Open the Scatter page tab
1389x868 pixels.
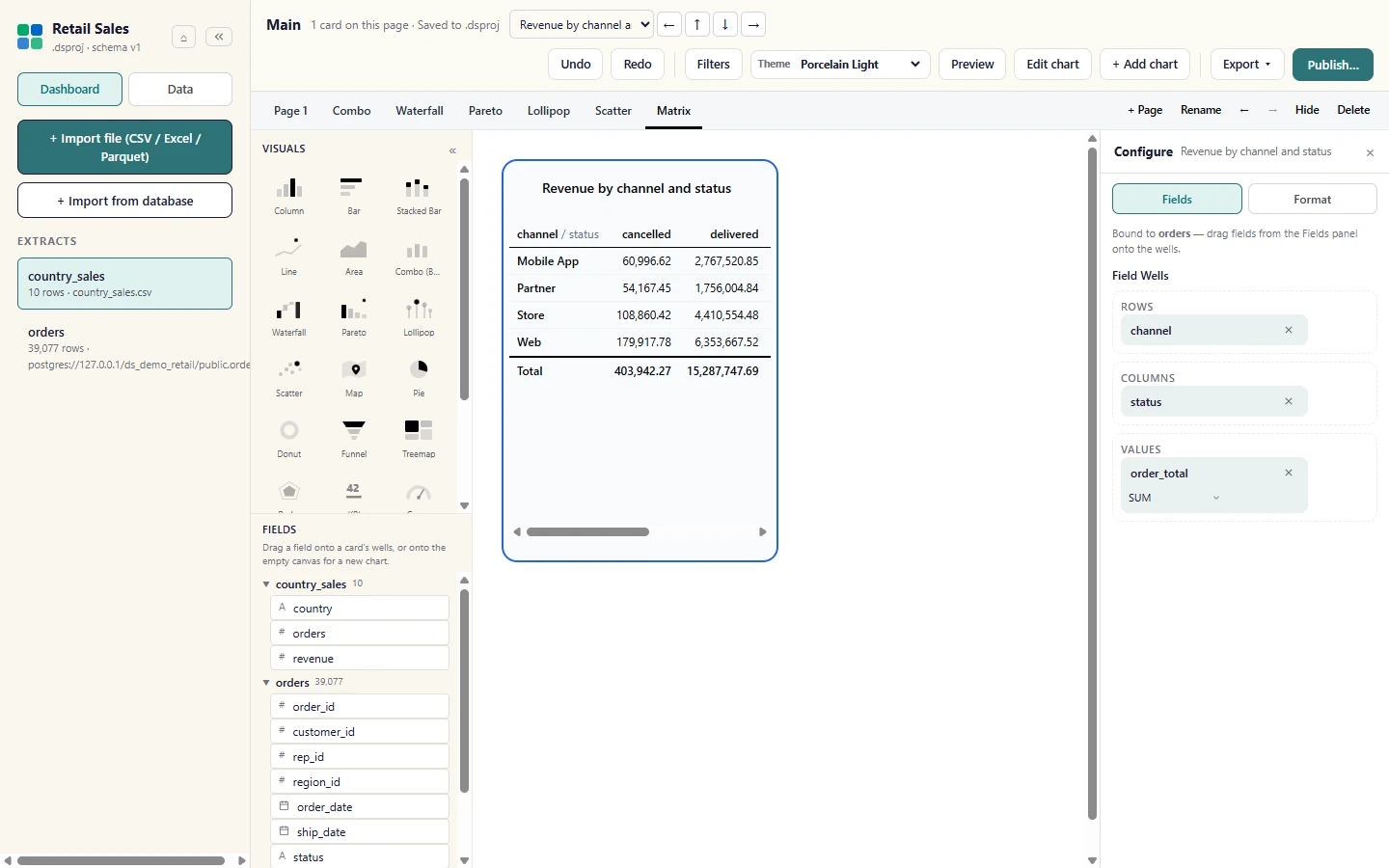[613, 111]
